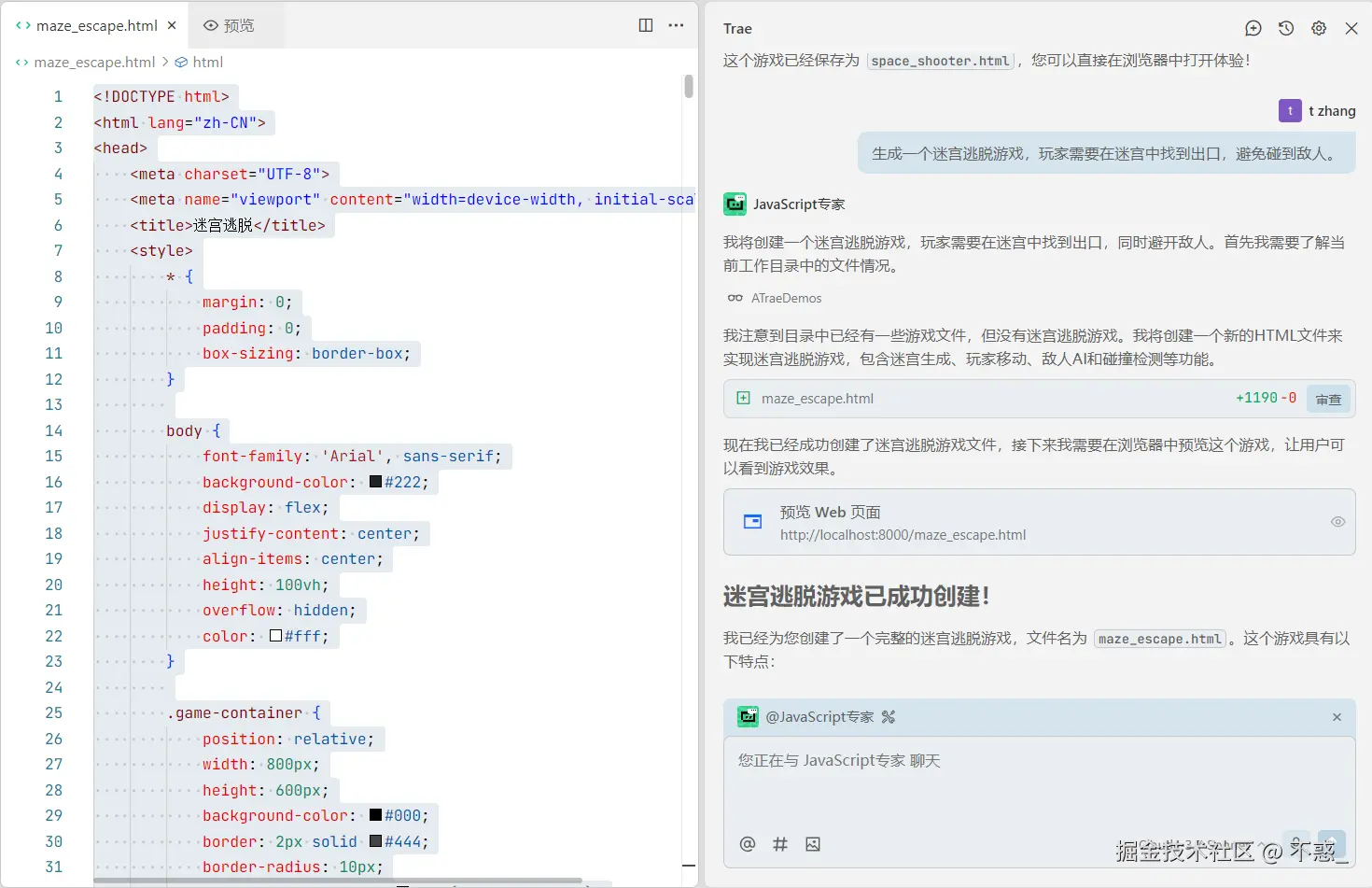This screenshot has height=888, width=1372.
Task: Click the # context icon
Action: click(x=780, y=844)
